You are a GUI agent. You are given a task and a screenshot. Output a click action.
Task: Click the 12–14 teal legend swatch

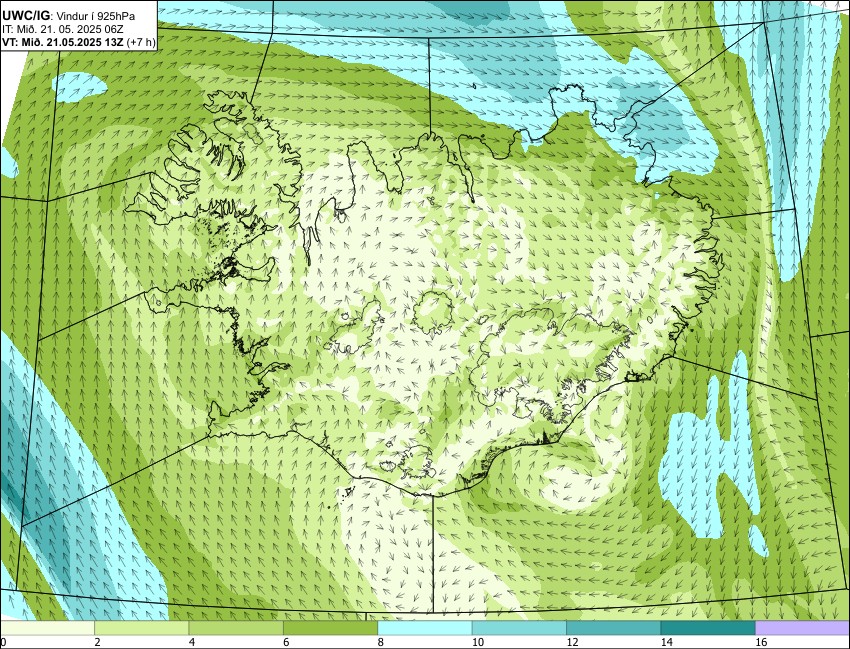click(614, 628)
